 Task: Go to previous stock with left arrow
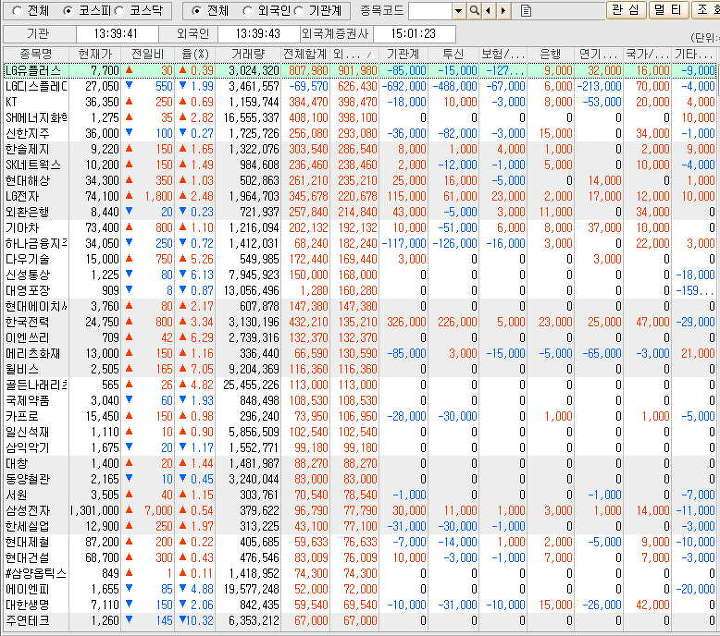coord(488,10)
